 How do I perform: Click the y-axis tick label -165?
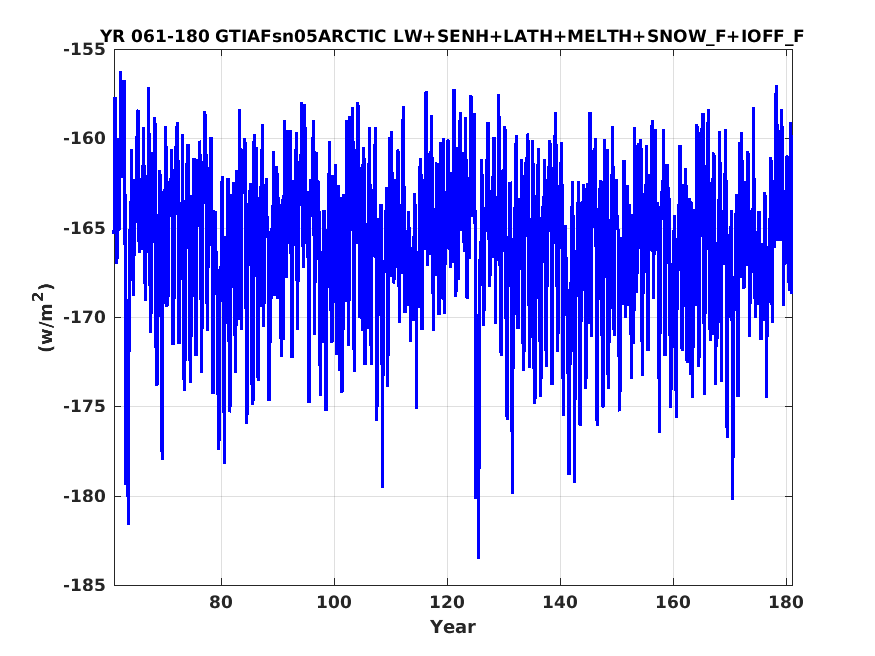(x=84, y=228)
